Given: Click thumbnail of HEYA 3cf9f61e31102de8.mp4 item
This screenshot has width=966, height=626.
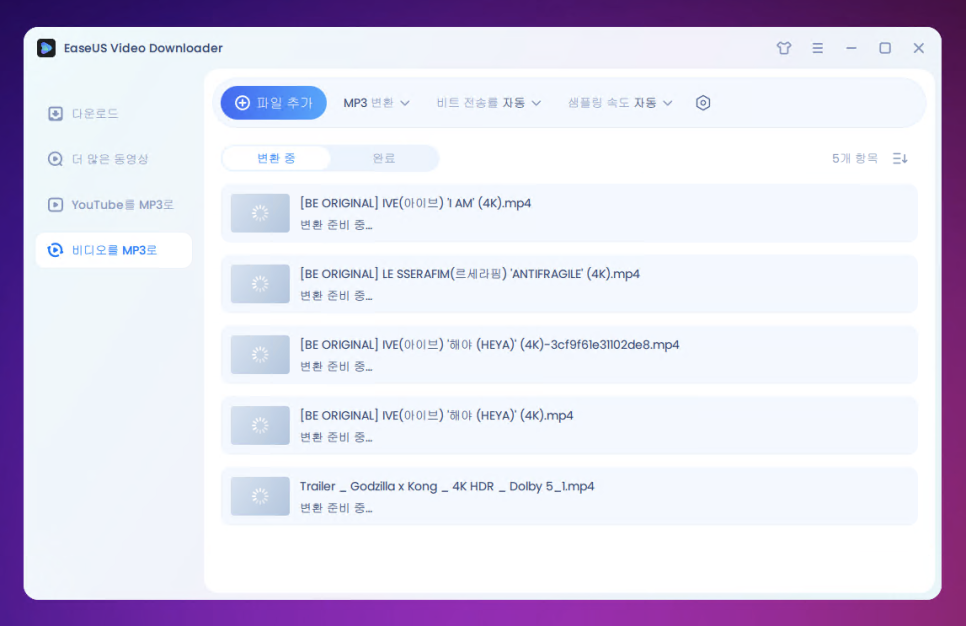Looking at the screenshot, I should 260,355.
